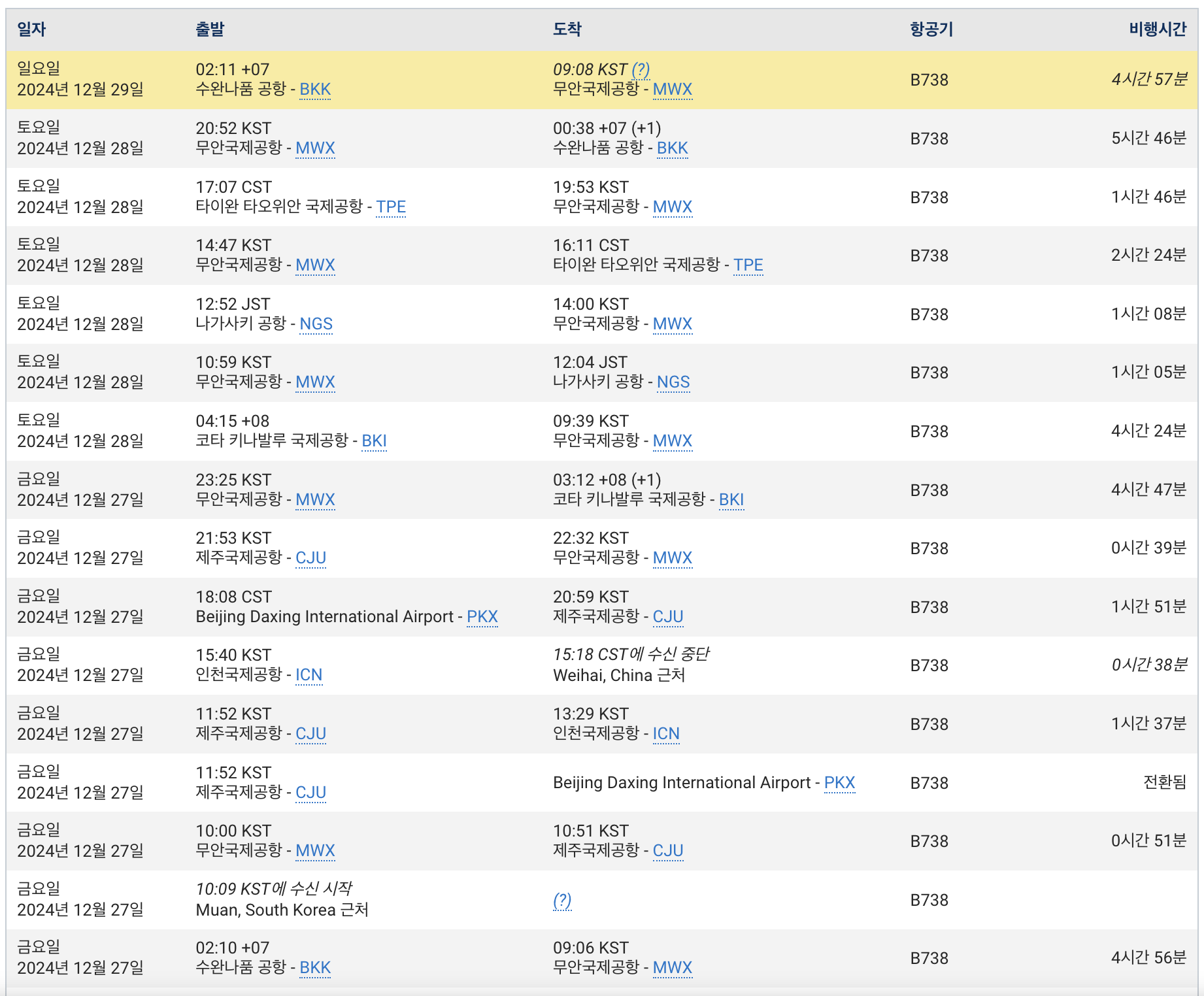1204x996 pixels.
Task: Open ICN link in 13:29 KST arrival
Action: [x=667, y=734]
